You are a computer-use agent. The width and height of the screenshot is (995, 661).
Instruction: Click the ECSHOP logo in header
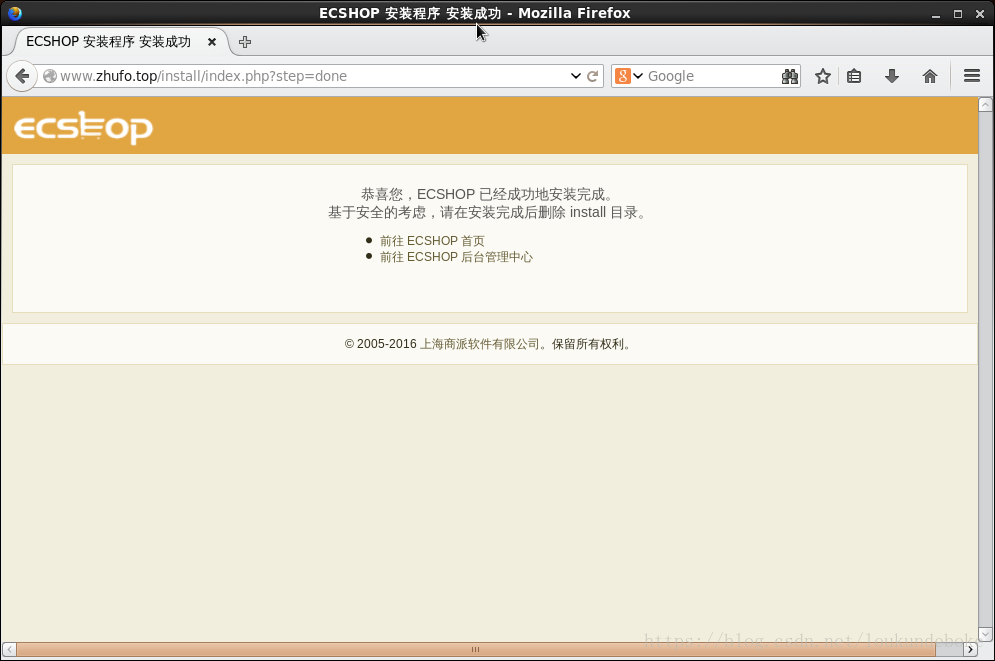pos(83,128)
